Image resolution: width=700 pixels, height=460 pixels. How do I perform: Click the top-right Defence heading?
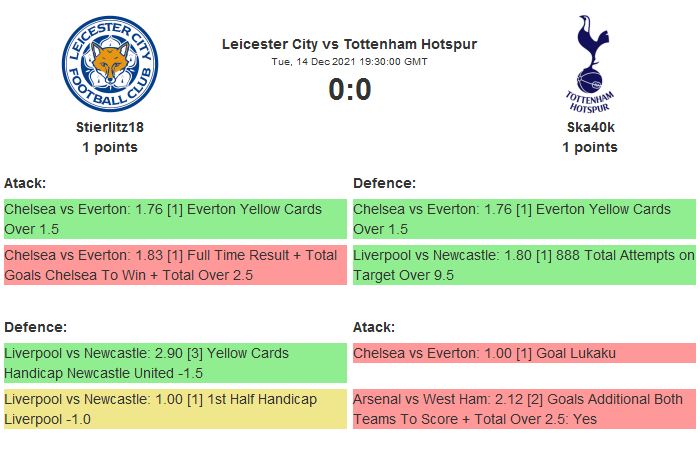tap(384, 183)
